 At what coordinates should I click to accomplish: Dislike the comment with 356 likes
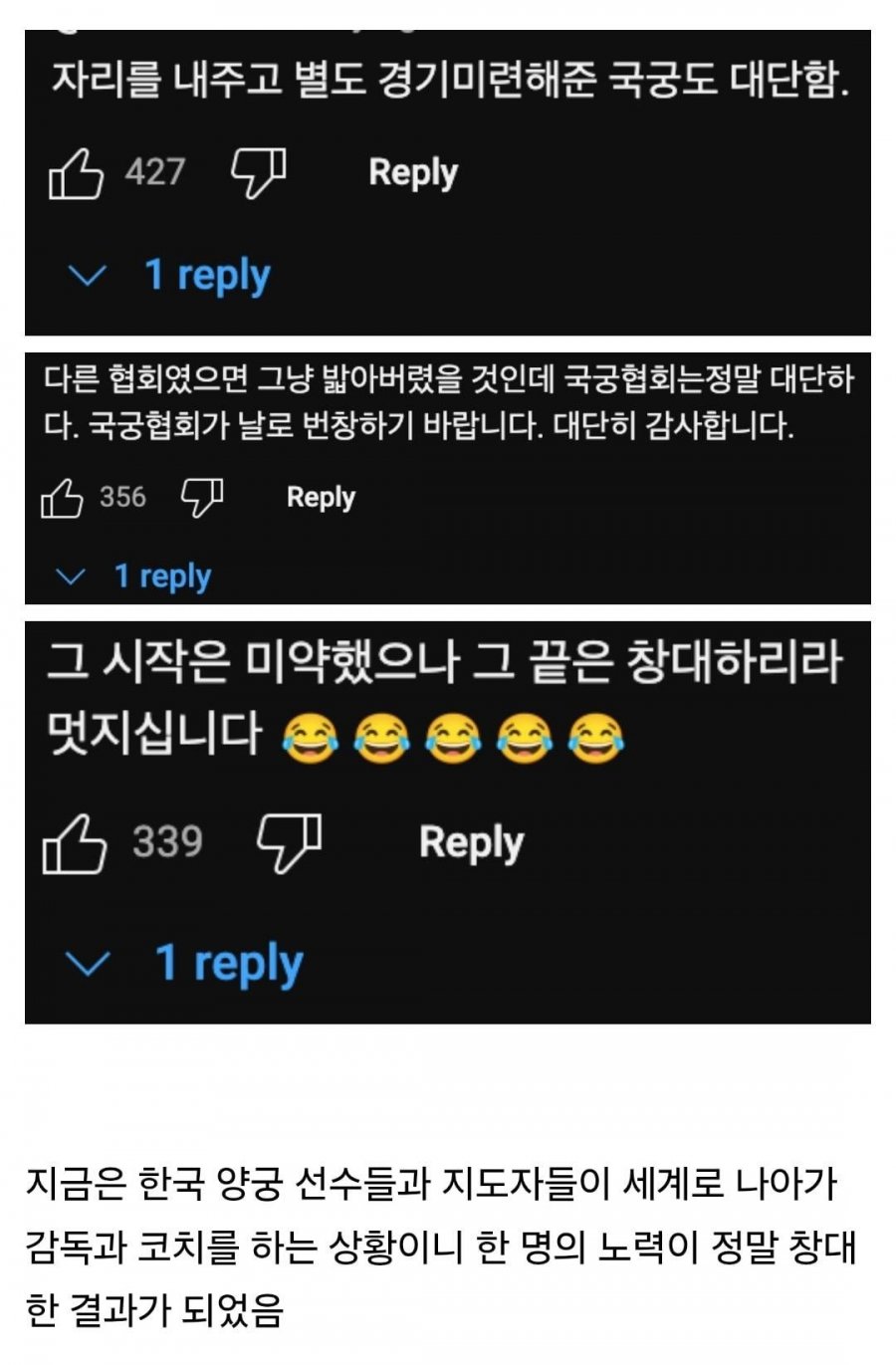click(x=202, y=497)
